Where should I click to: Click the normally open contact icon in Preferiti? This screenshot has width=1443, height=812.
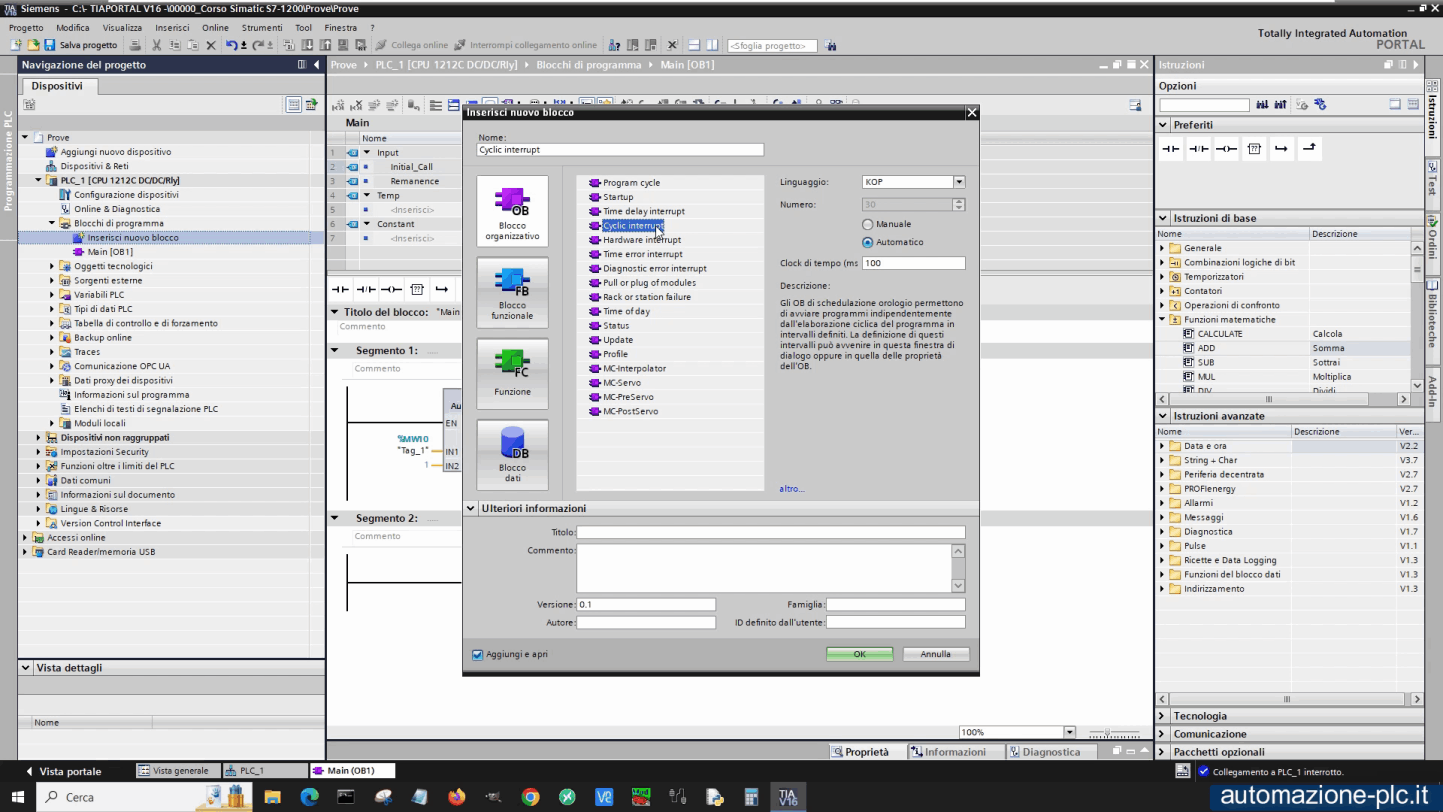point(1170,149)
